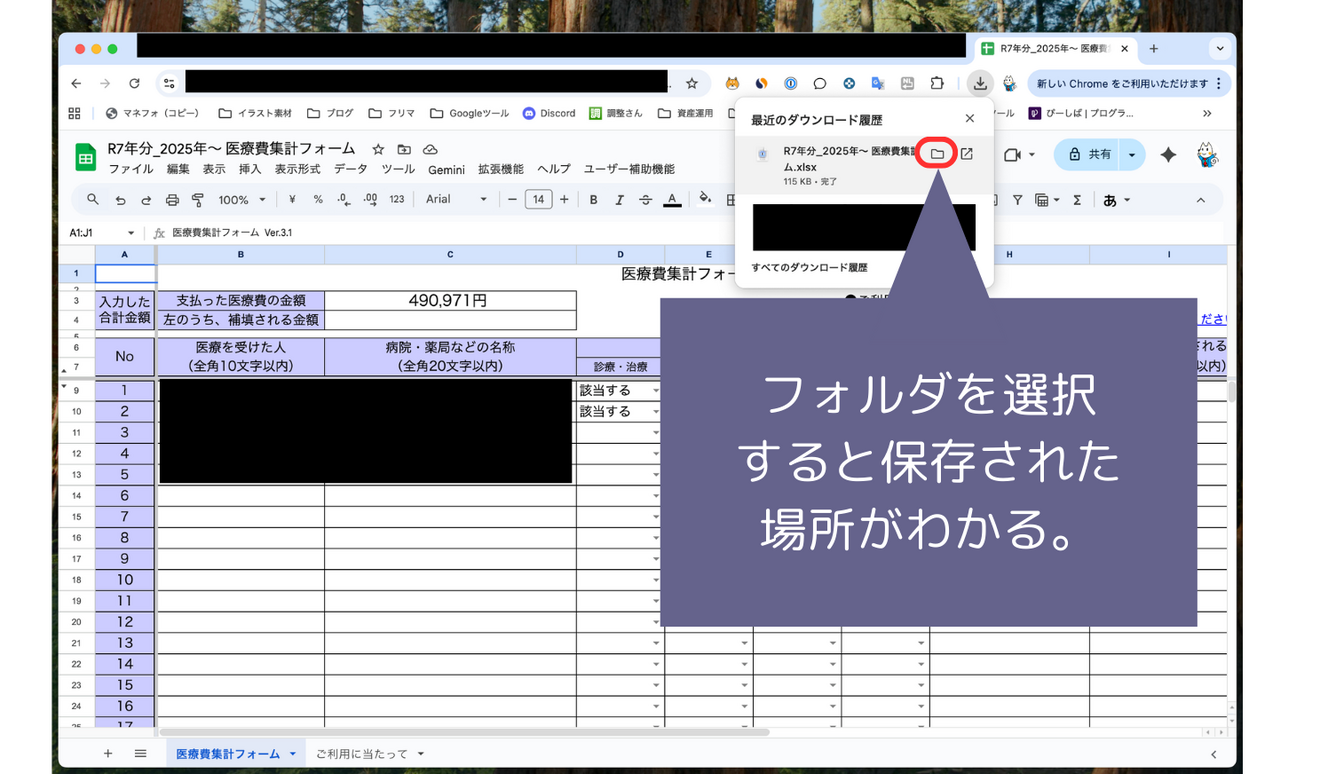Screen dimensions: 1320x774
Task: Open the データ menu
Action: (351, 169)
